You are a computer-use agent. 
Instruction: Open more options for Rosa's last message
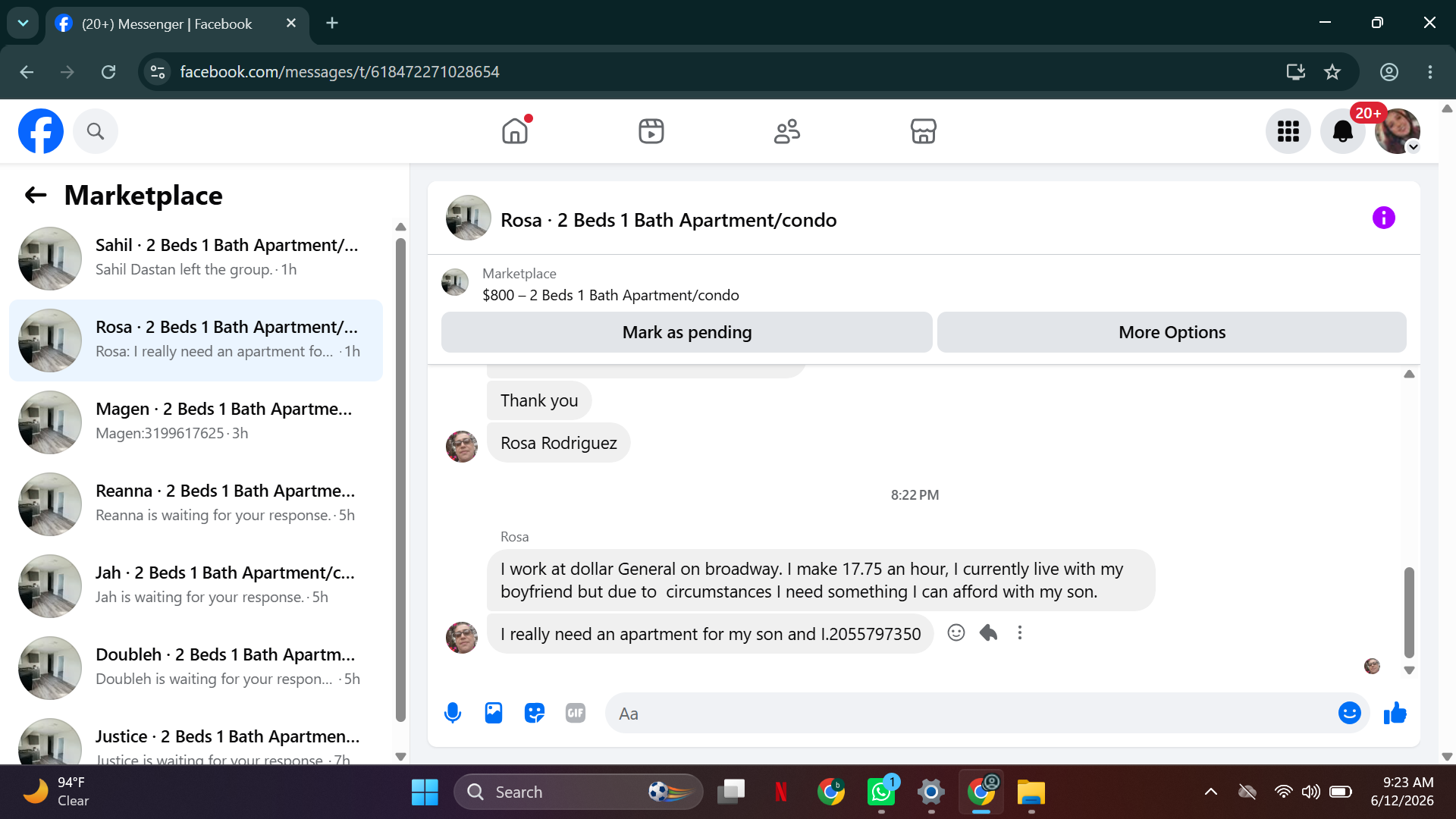click(1020, 632)
